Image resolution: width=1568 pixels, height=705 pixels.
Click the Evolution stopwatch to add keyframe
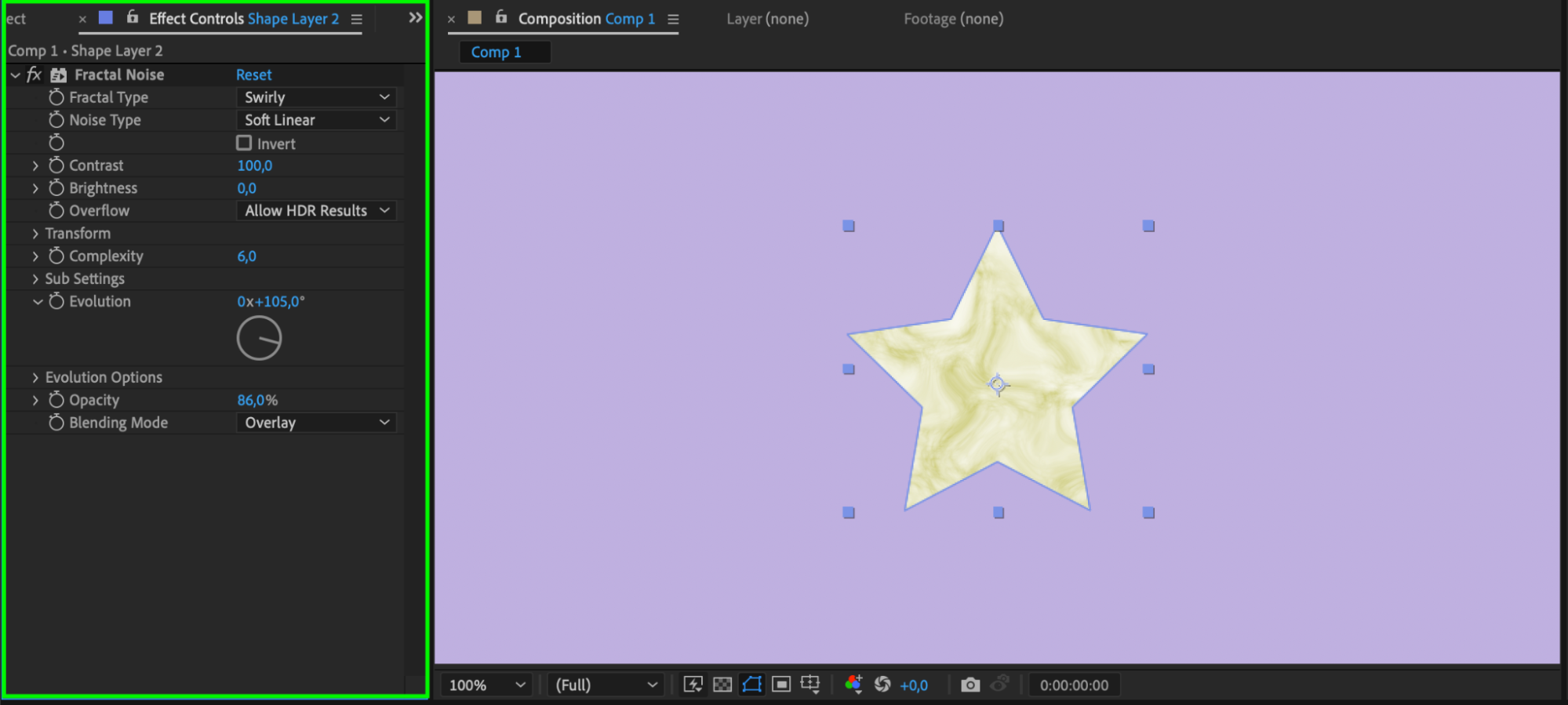[56, 301]
